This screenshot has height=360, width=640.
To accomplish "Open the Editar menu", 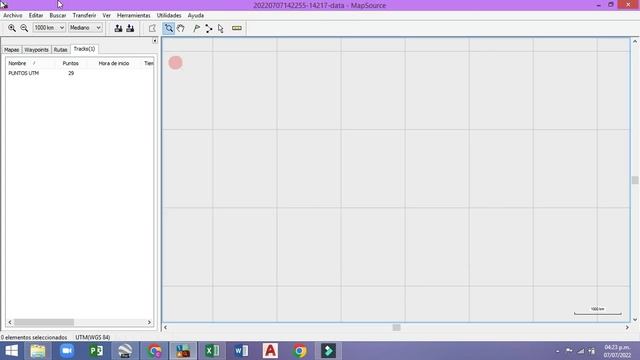I will (36, 15).
